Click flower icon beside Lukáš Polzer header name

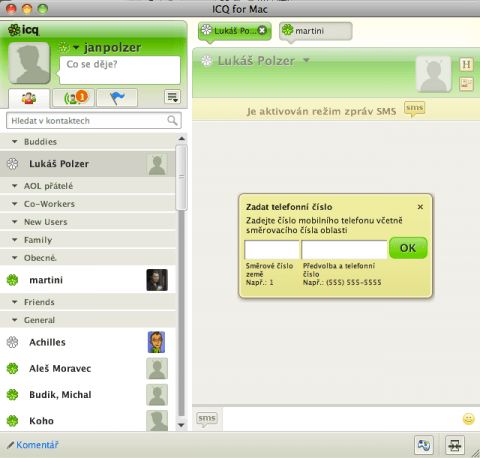(207, 61)
